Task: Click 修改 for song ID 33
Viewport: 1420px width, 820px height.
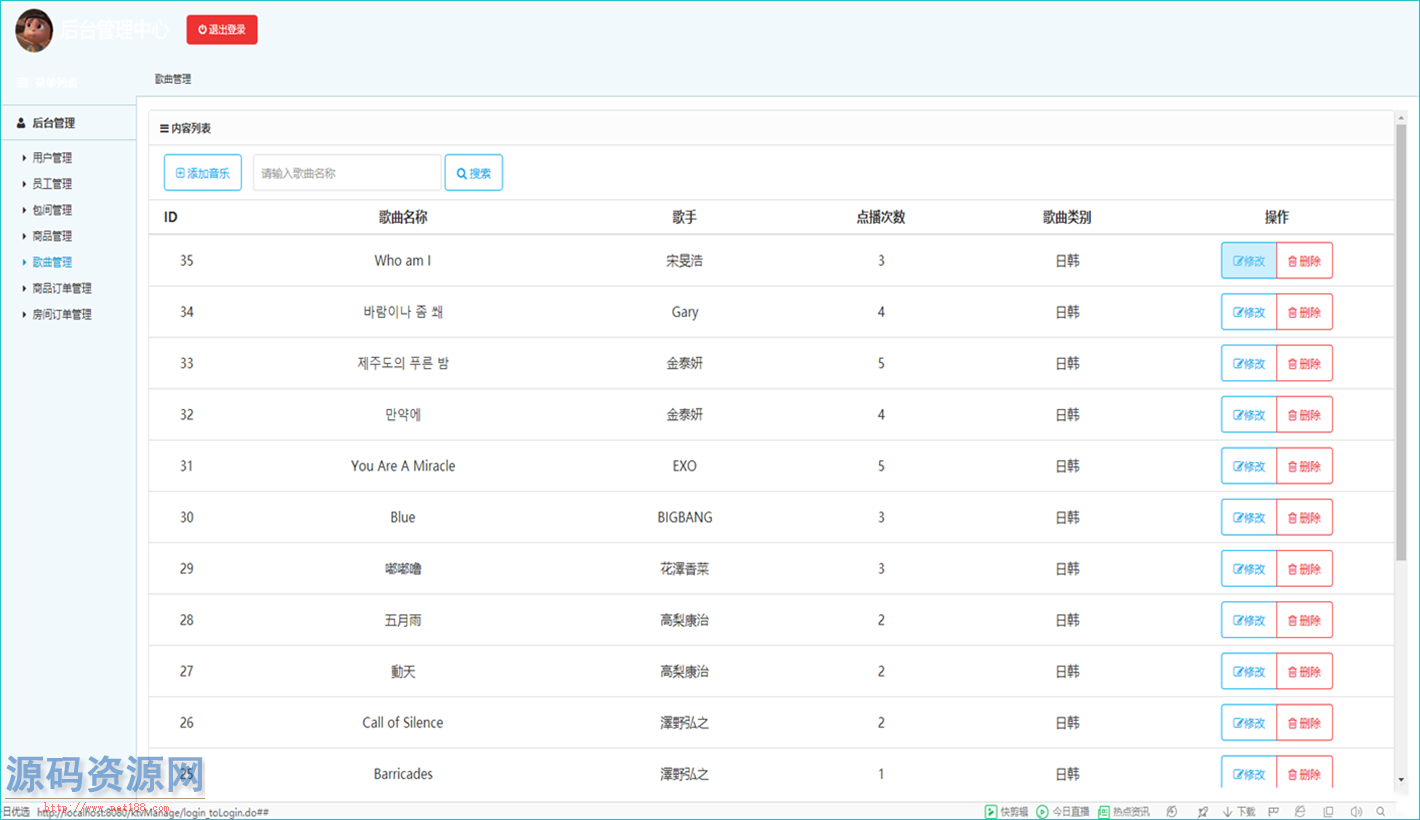Action: [x=1249, y=363]
